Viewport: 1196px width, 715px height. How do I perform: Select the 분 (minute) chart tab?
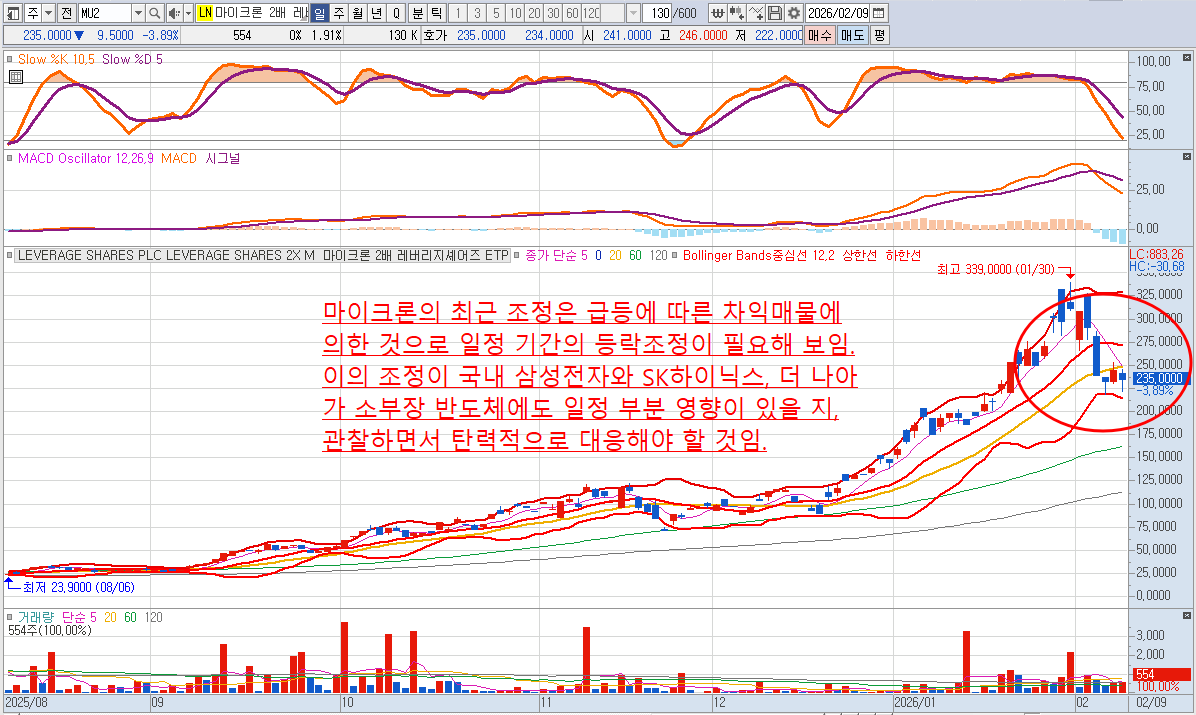tap(417, 13)
